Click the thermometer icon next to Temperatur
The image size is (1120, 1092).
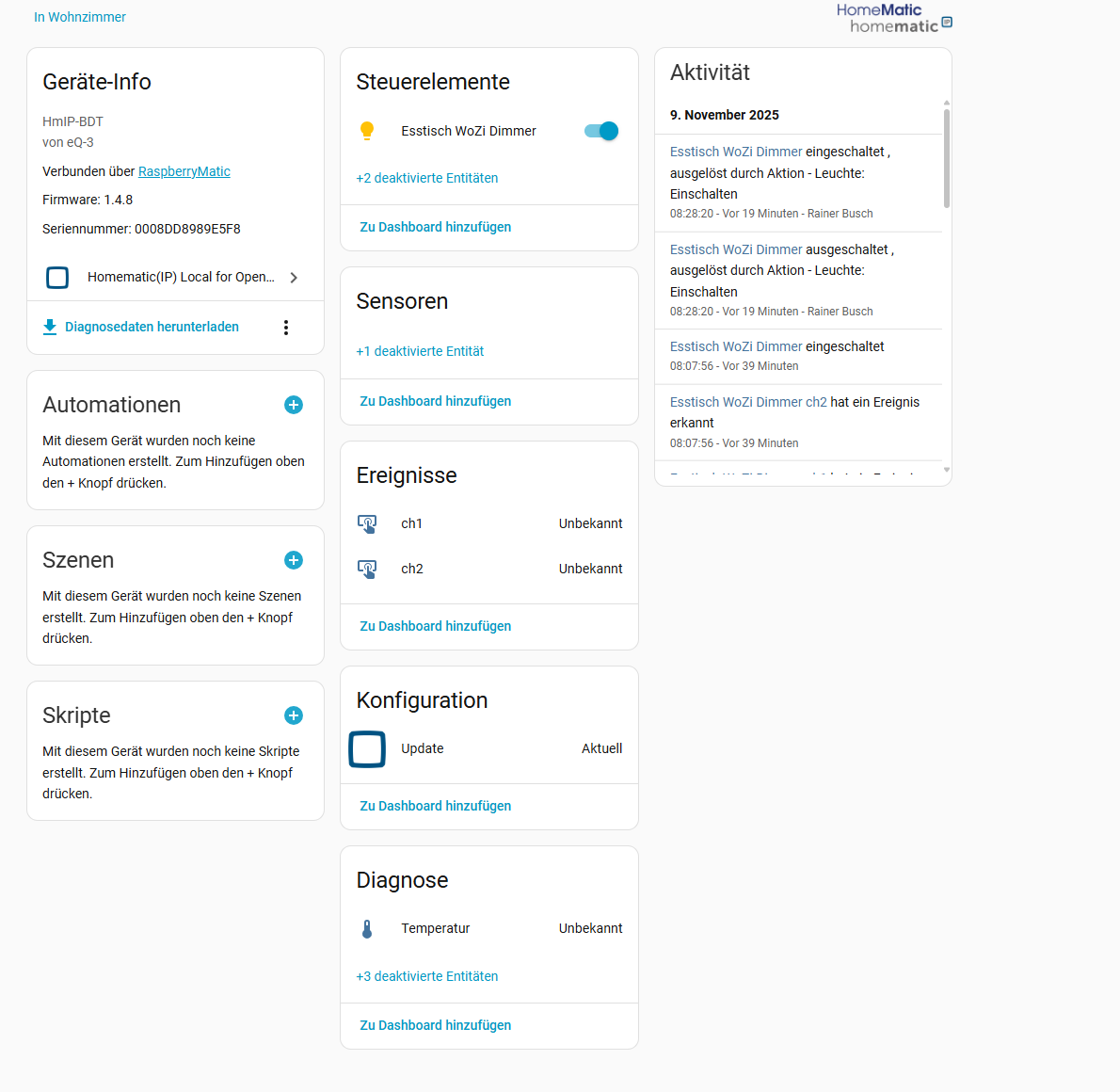coord(367,929)
